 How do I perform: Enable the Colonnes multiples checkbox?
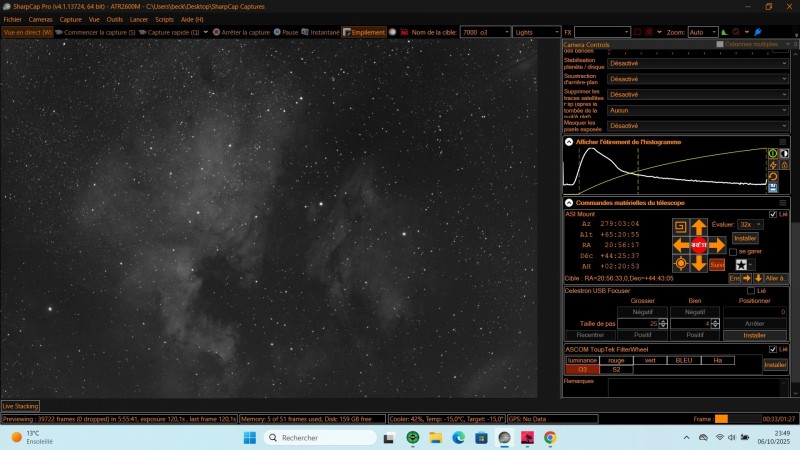click(720, 44)
